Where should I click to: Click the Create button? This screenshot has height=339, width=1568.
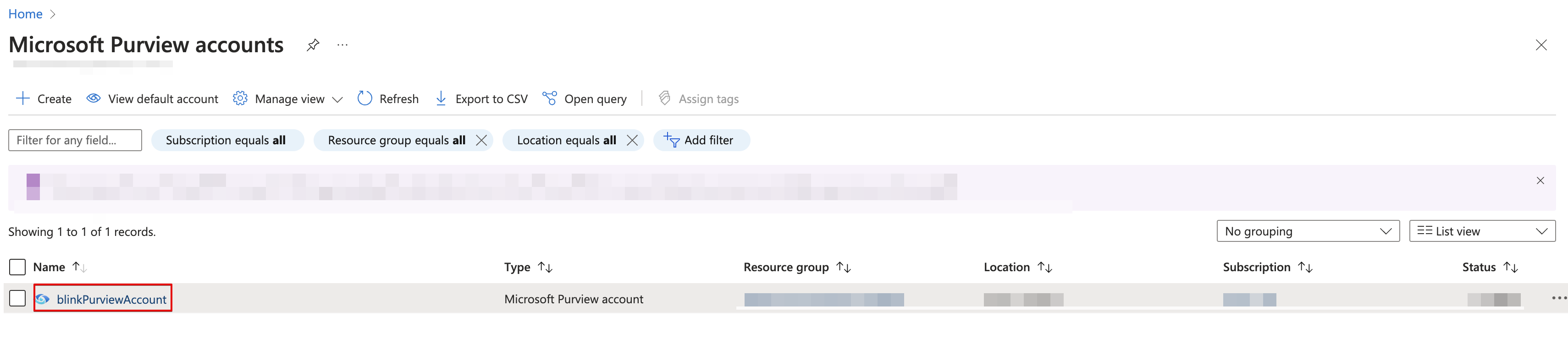pyautogui.click(x=43, y=98)
